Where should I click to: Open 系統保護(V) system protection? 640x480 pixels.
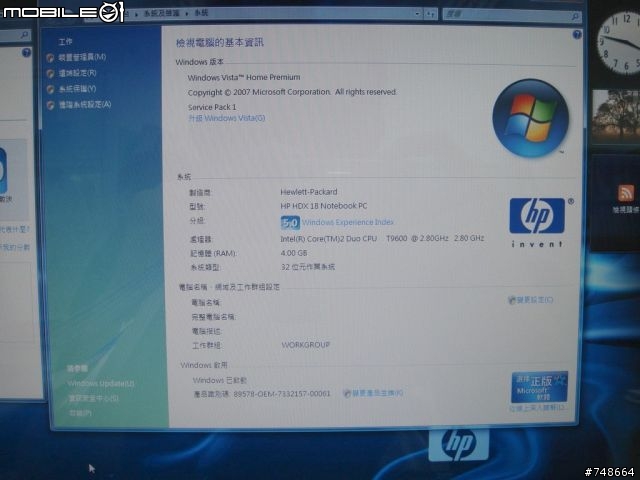(77, 89)
